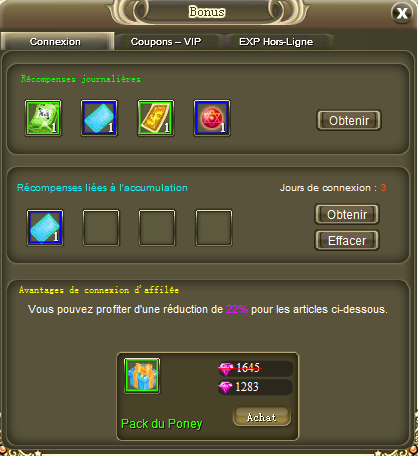Select the golden card daily reward icon
Screen dimensions: 418x456
coord(156,118)
